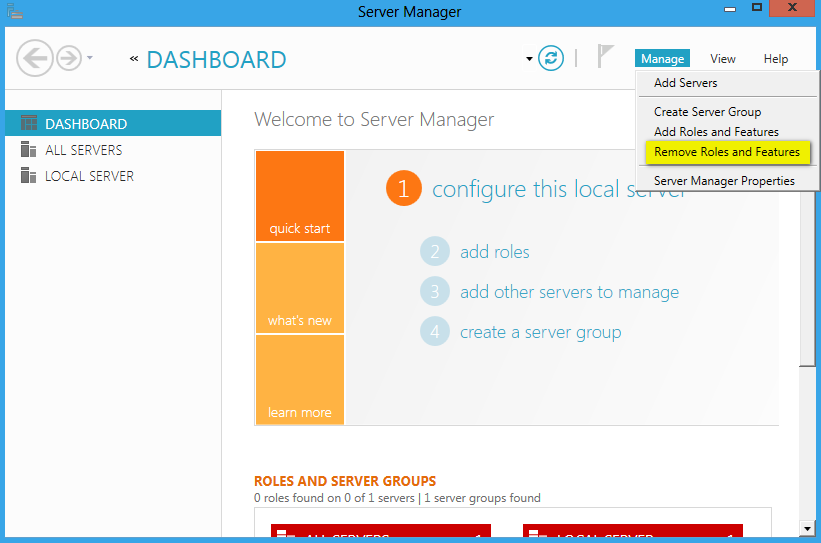
Task: Click the Forward navigation arrow
Action: (x=69, y=58)
